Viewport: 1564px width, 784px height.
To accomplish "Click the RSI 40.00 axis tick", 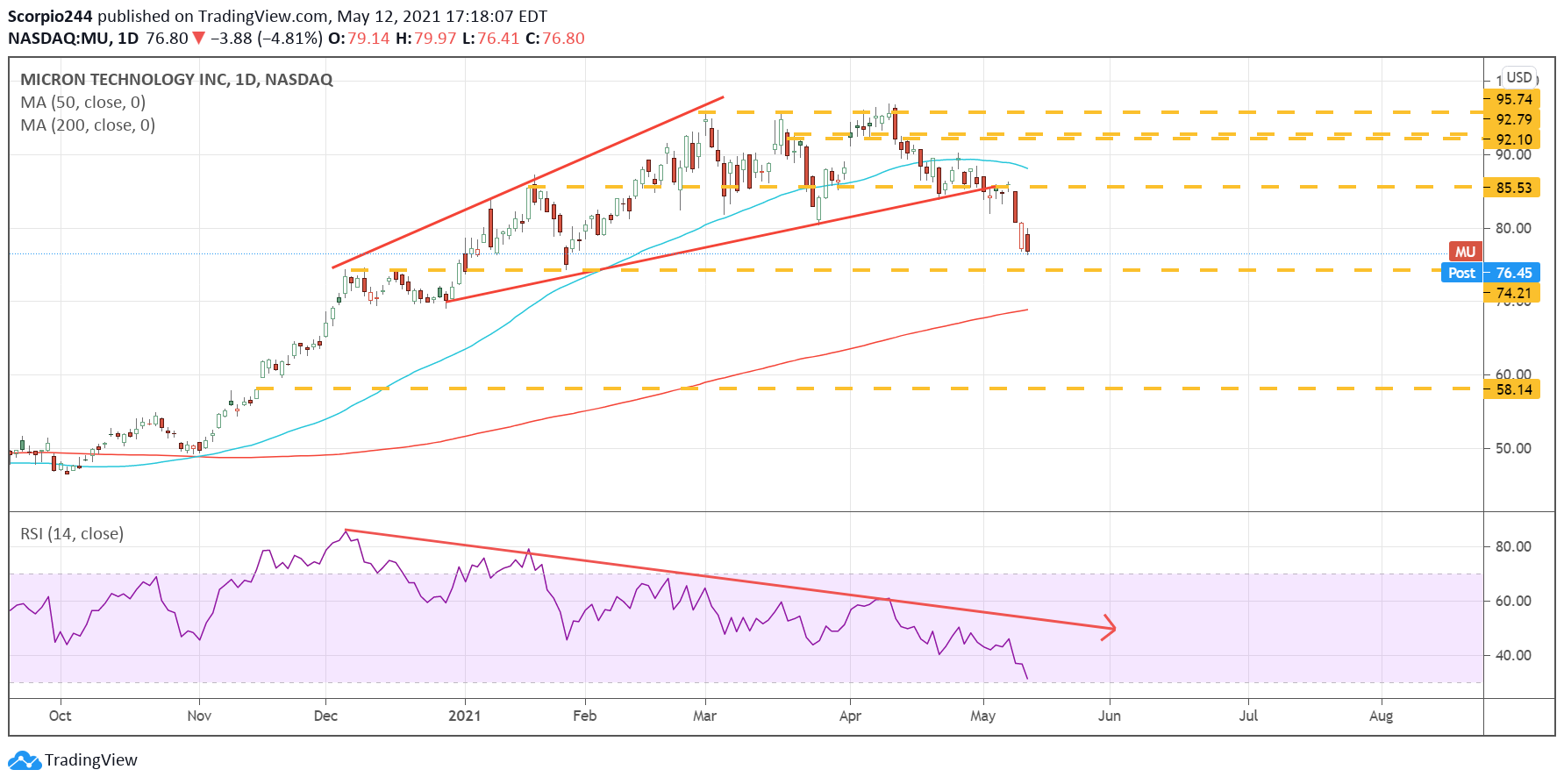I will [x=1513, y=655].
